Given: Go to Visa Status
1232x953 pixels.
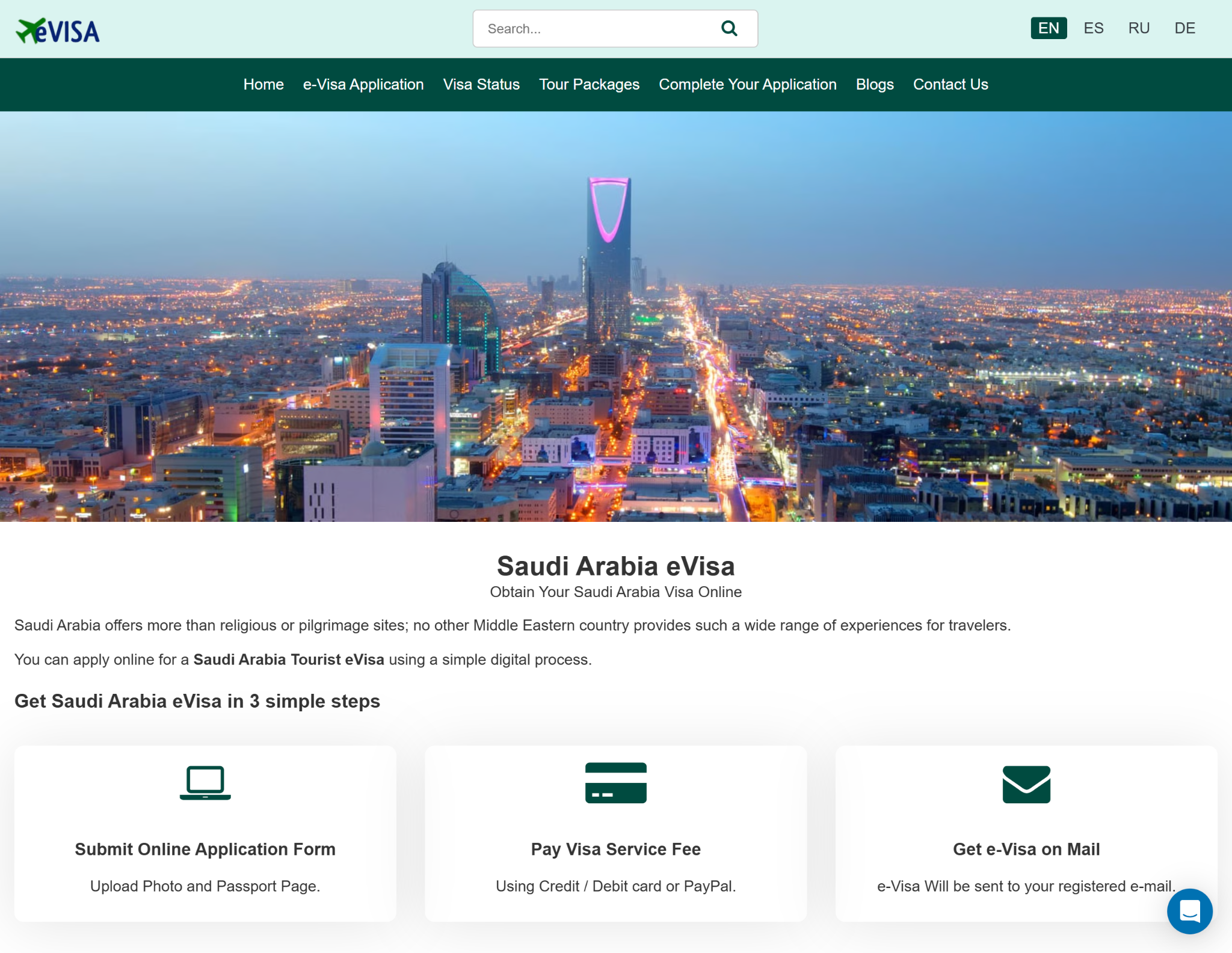Looking at the screenshot, I should pyautogui.click(x=481, y=84).
